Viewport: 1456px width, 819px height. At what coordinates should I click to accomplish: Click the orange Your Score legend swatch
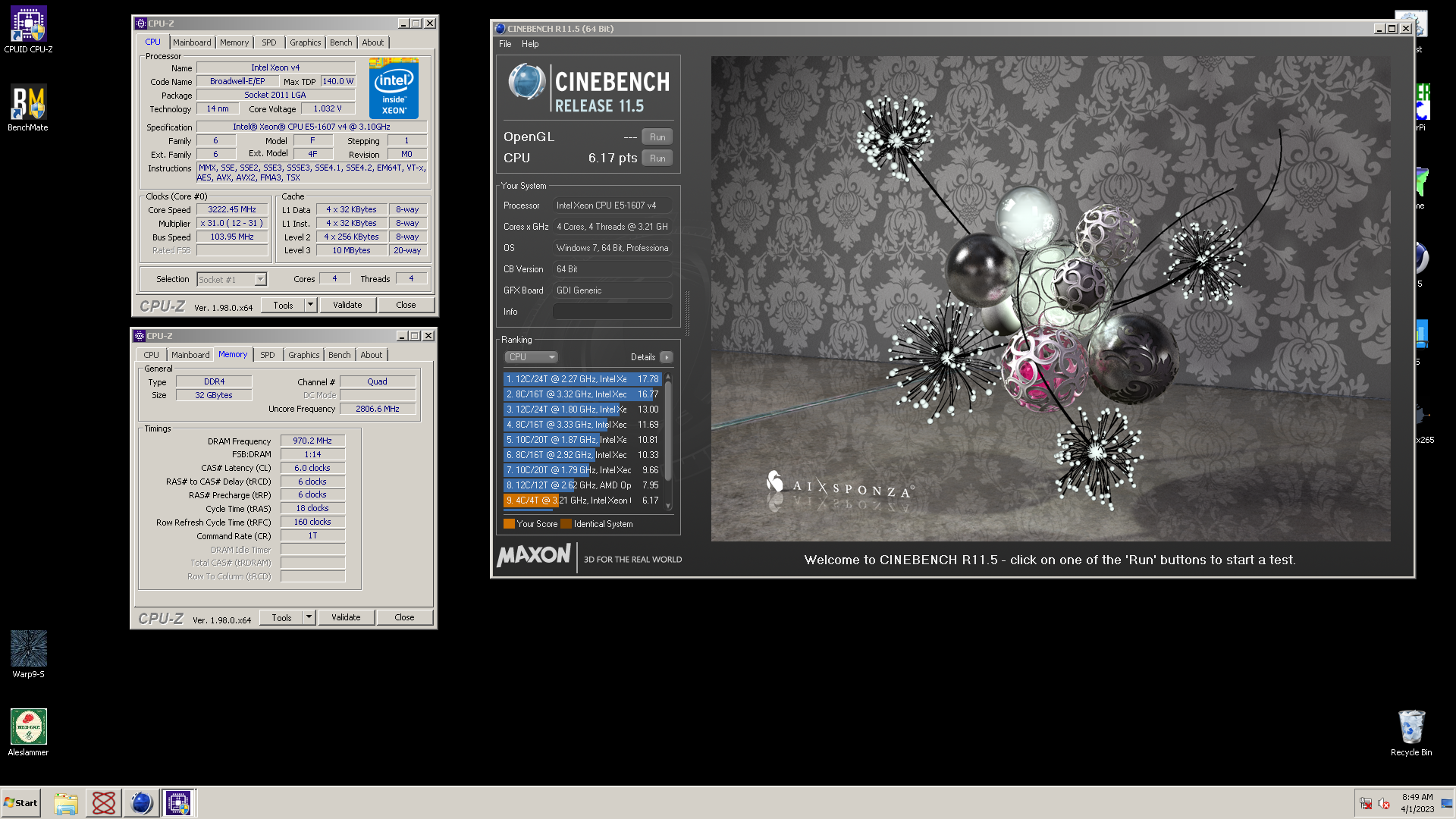pos(509,524)
